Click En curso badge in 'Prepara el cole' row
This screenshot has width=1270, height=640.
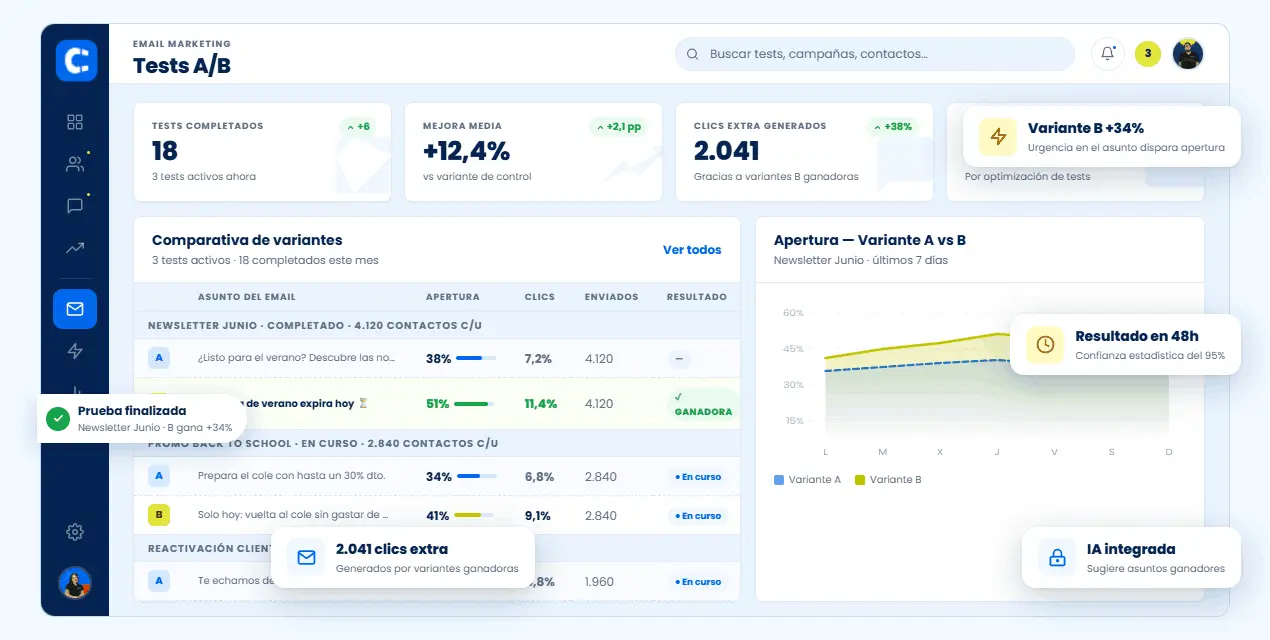[697, 477]
